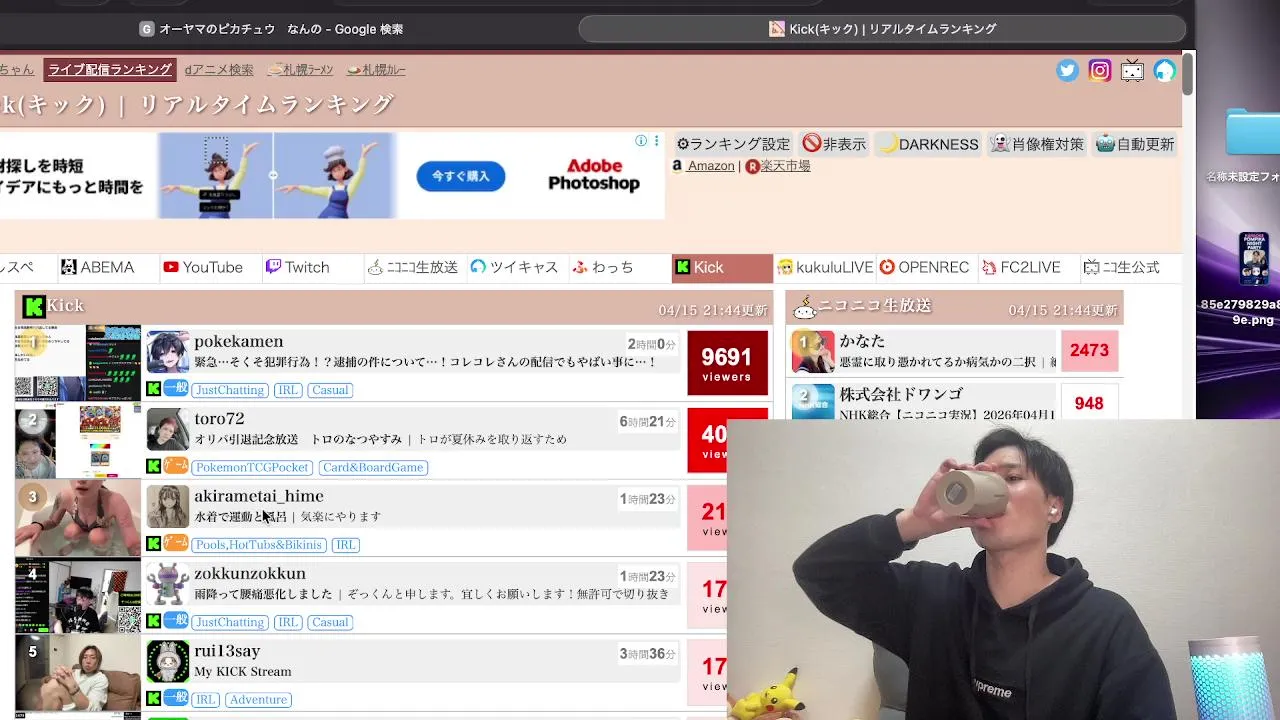Click the ゲーム badge under akirametai_hime

[176, 543]
